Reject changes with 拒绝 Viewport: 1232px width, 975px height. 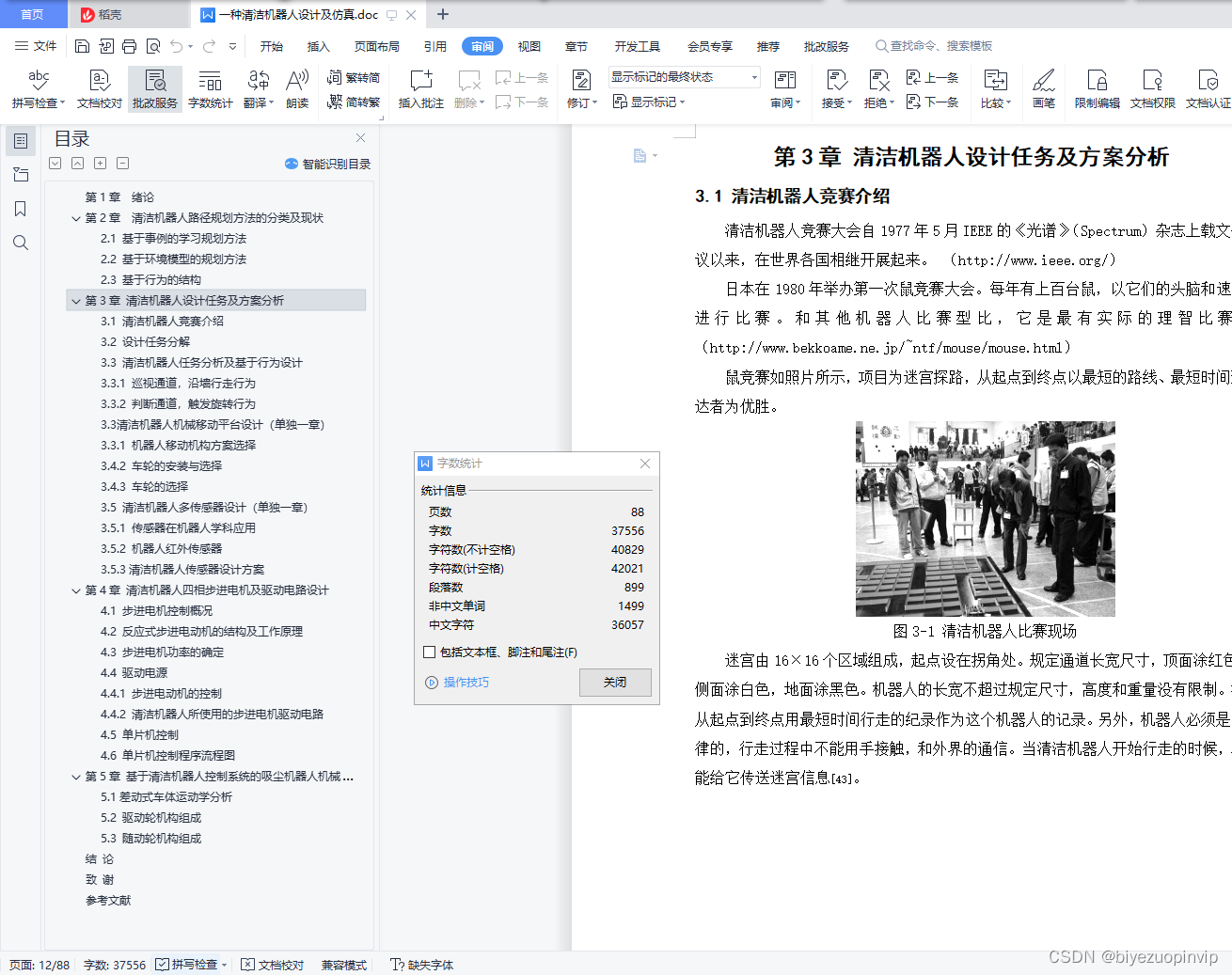click(878, 89)
